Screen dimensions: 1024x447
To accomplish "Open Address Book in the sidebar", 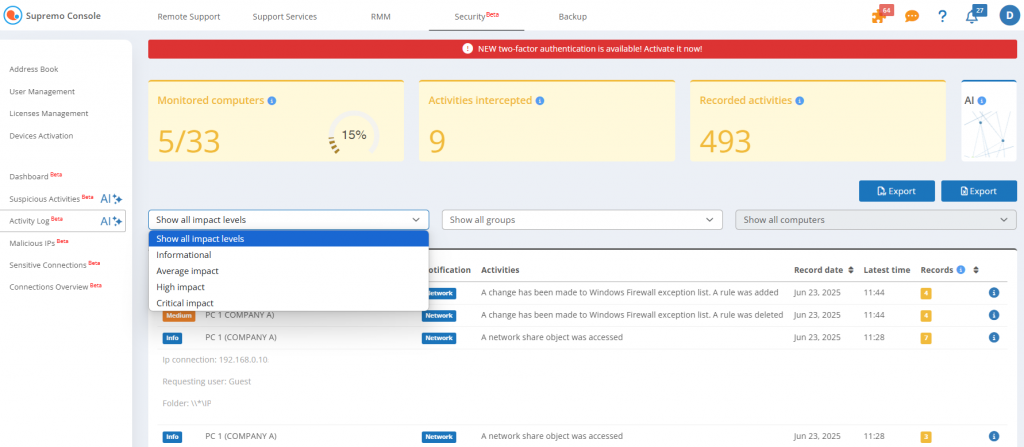I will [34, 69].
